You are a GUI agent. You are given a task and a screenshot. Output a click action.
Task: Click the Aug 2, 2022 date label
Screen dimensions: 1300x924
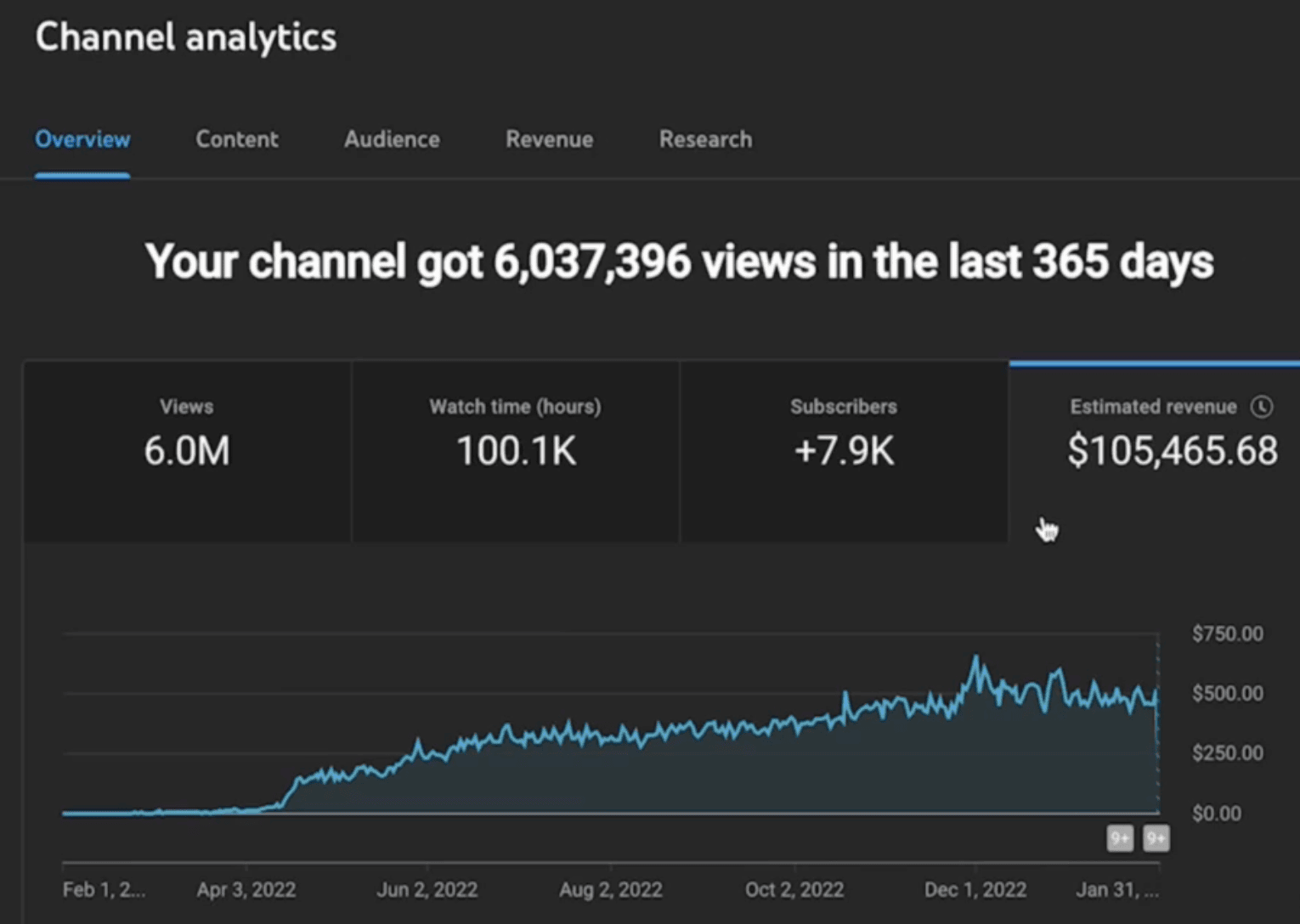[610, 889]
